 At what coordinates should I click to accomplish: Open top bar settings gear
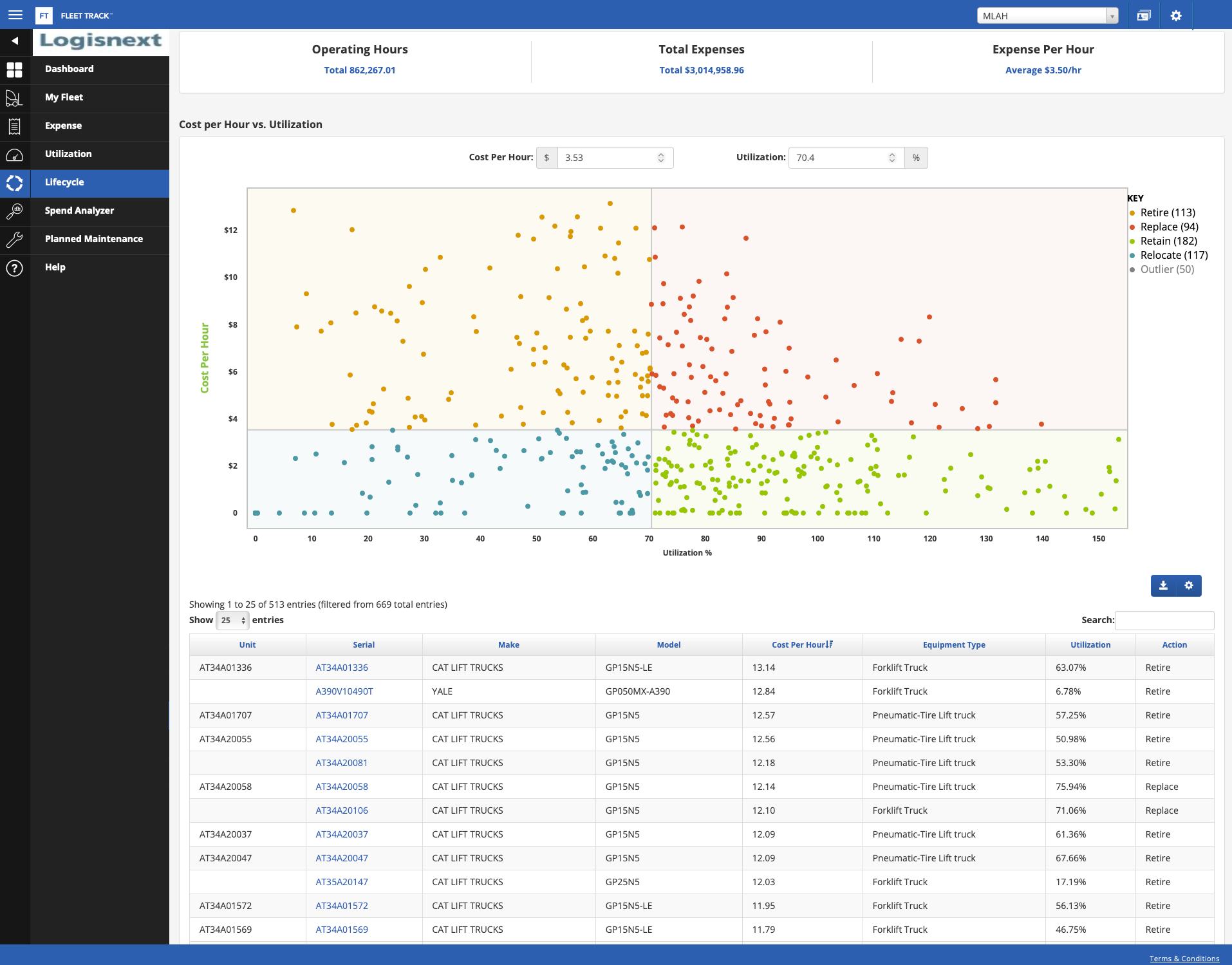click(1176, 15)
